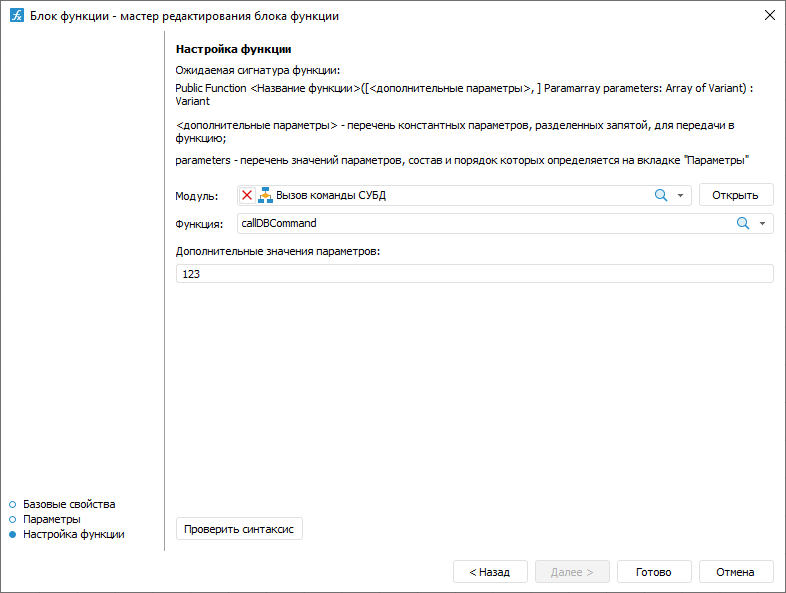This screenshot has height=593, width=786.
Task: Click the fx application icon in title bar
Action: tap(16, 16)
